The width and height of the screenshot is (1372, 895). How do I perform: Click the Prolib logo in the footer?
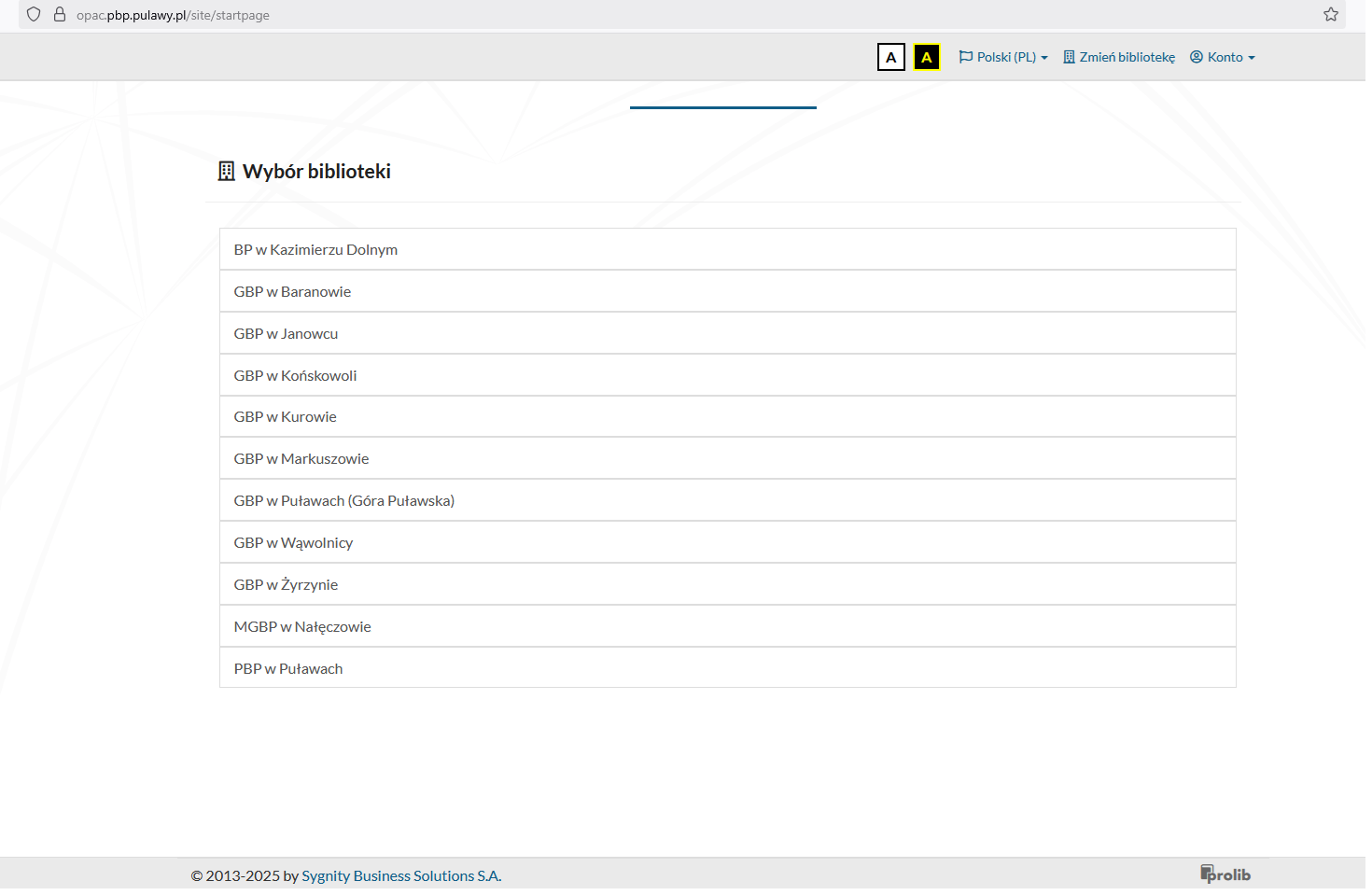click(1225, 874)
